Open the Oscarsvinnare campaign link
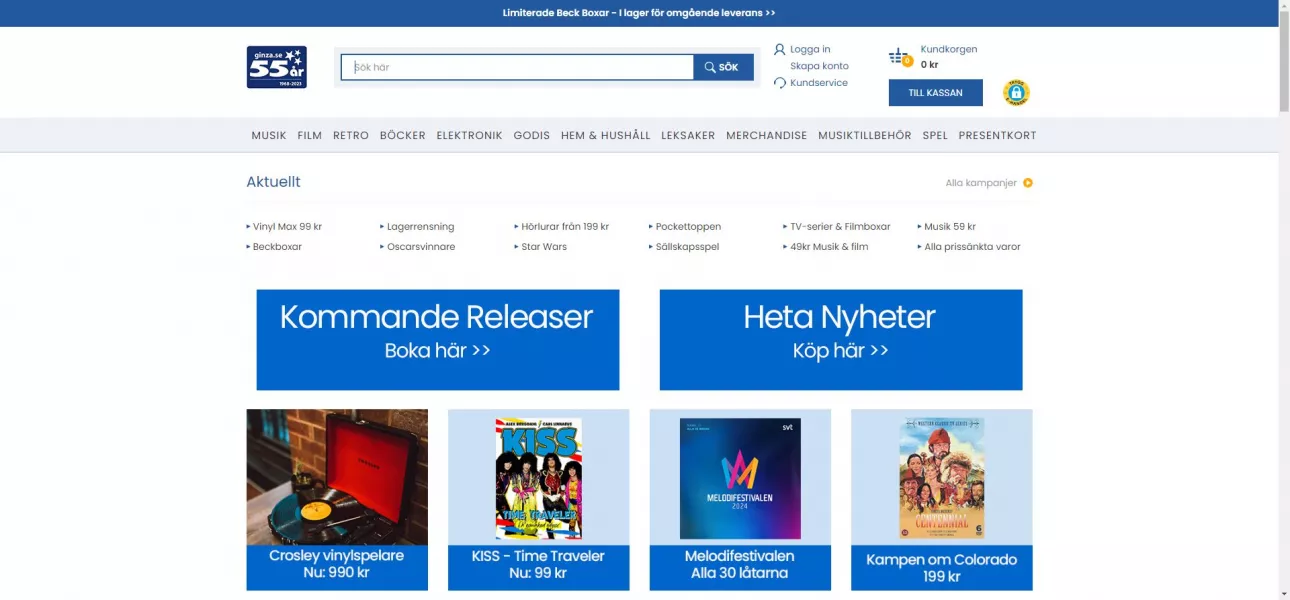The height and width of the screenshot is (600, 1290). (421, 247)
